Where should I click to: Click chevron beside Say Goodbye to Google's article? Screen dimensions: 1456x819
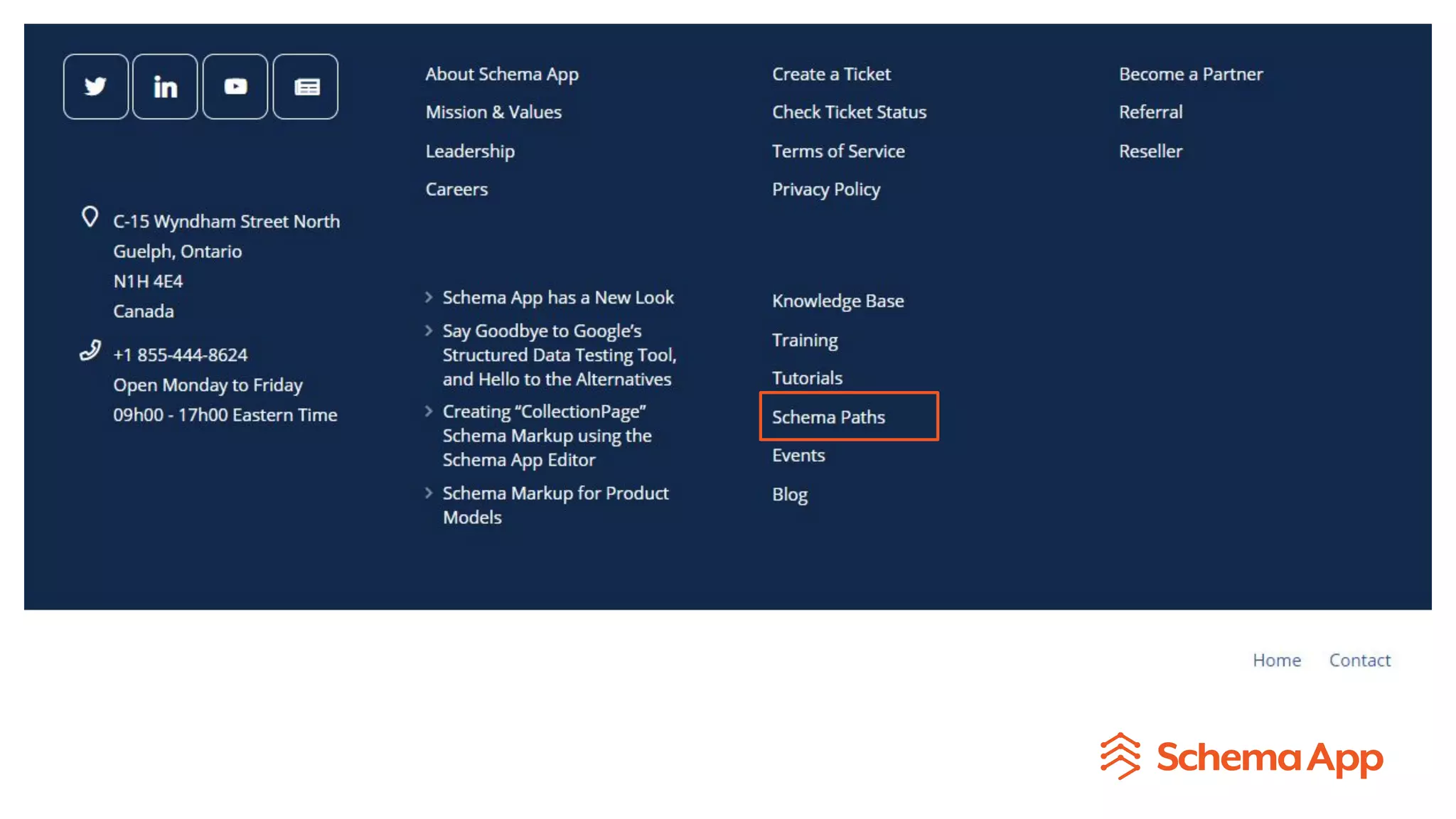[x=429, y=331]
